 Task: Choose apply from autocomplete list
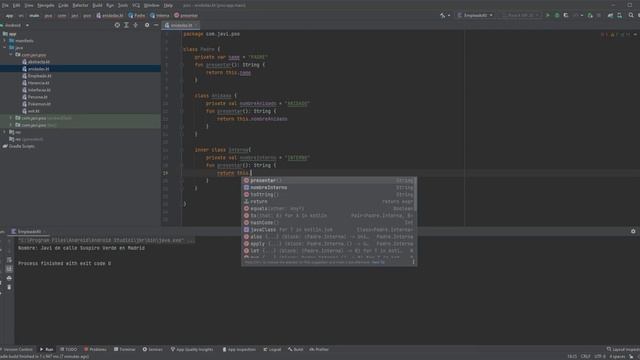[x=329, y=244]
